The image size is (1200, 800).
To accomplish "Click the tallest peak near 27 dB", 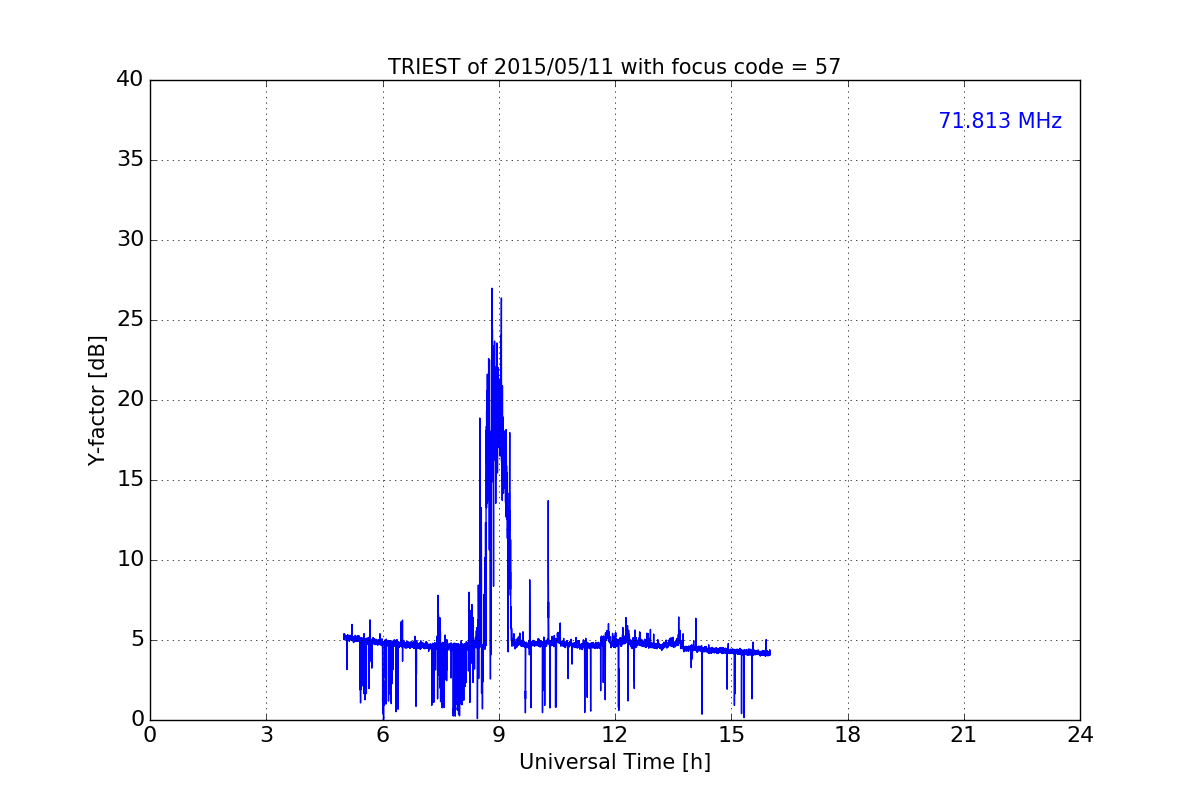I will 492,290.
